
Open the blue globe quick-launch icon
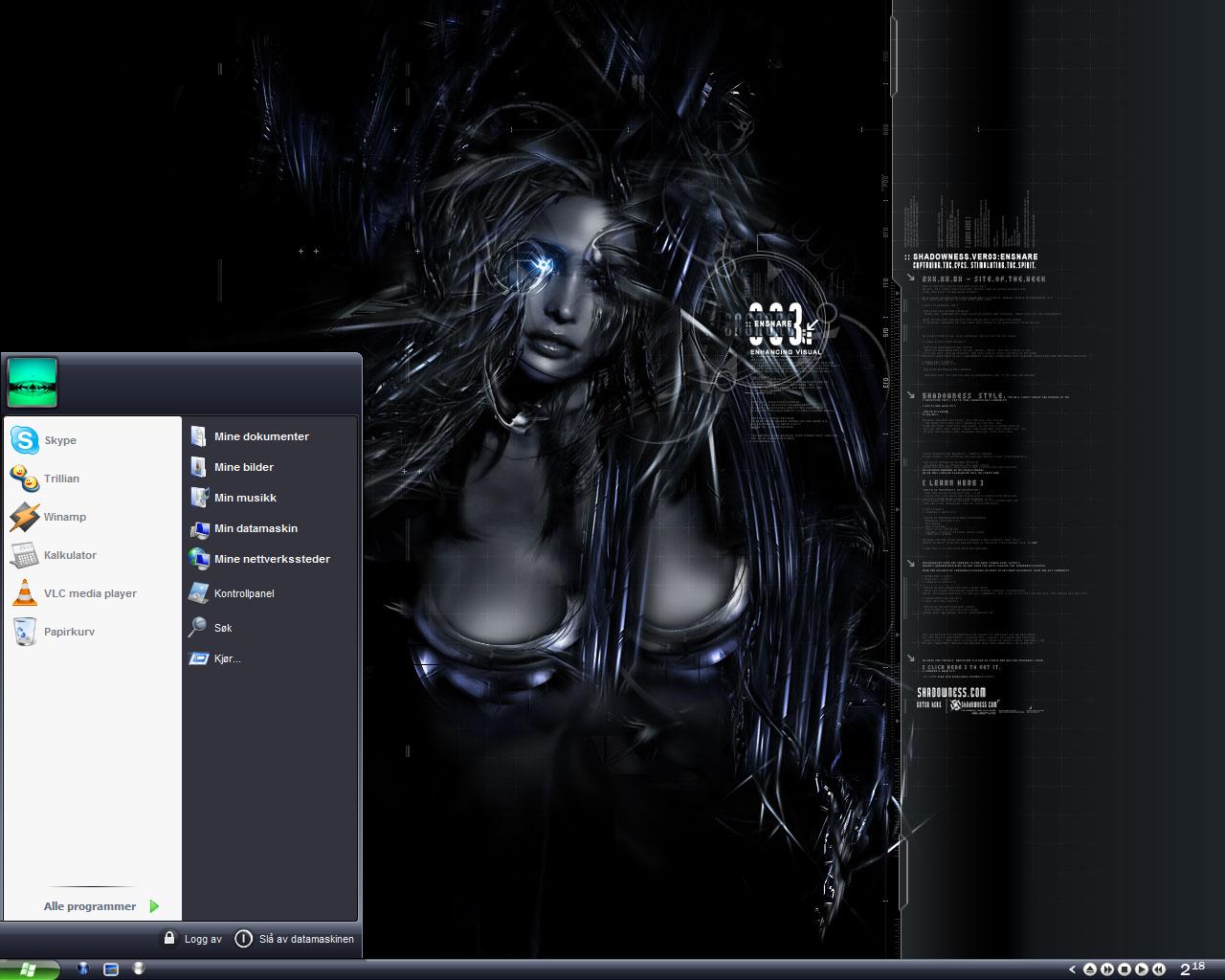(x=83, y=969)
